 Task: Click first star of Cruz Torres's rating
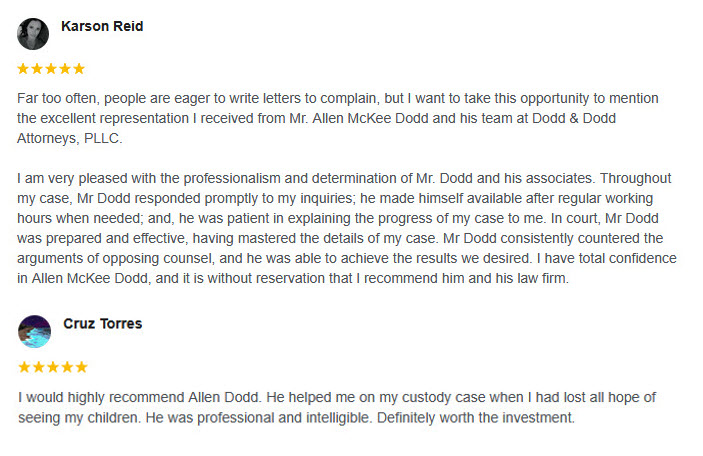click(x=25, y=367)
